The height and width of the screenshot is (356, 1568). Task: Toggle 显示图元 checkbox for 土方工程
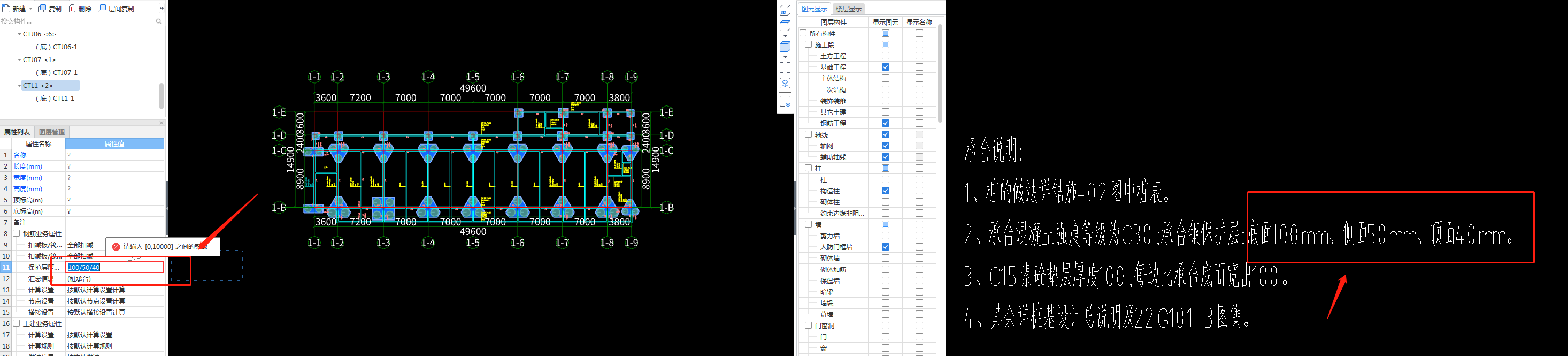[x=886, y=56]
